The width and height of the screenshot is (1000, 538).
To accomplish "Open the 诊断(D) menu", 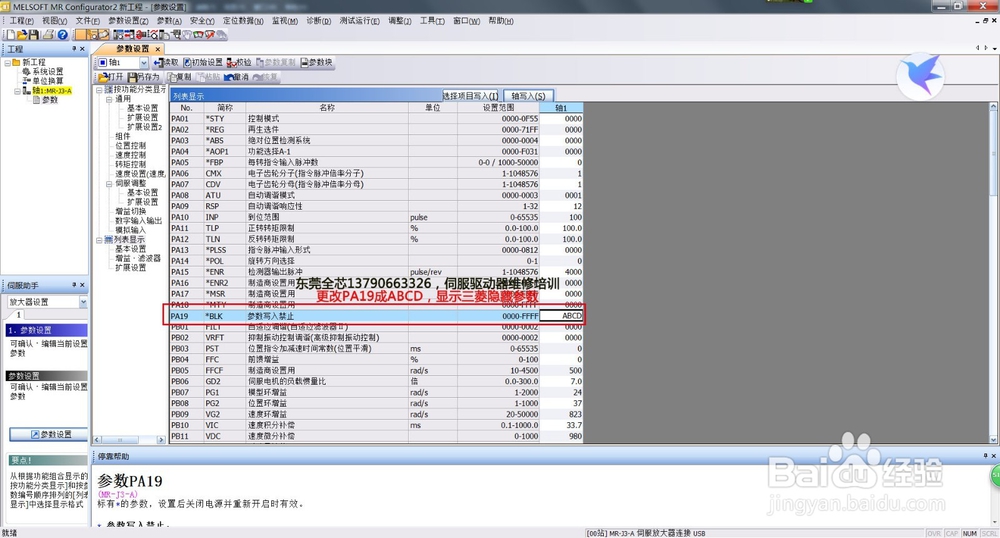I will [x=318, y=20].
